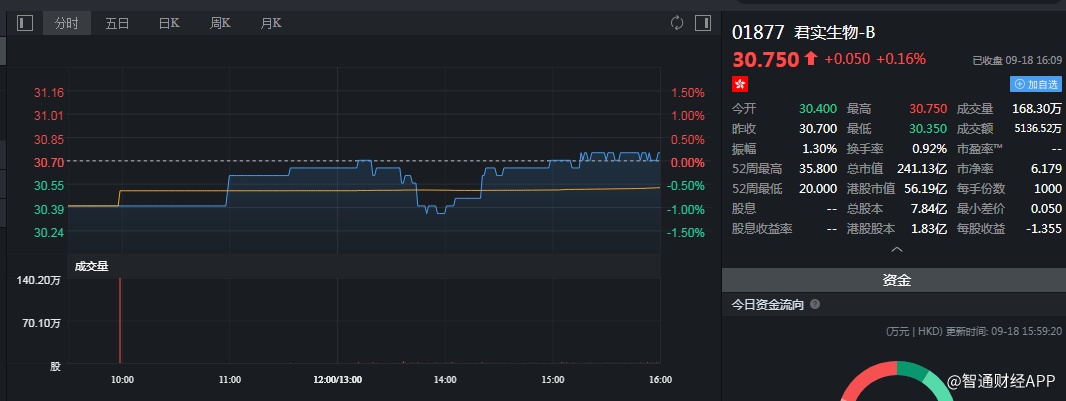The height and width of the screenshot is (401, 1066).
Task: Select the 日K daily candlestick tab
Action: point(169,23)
